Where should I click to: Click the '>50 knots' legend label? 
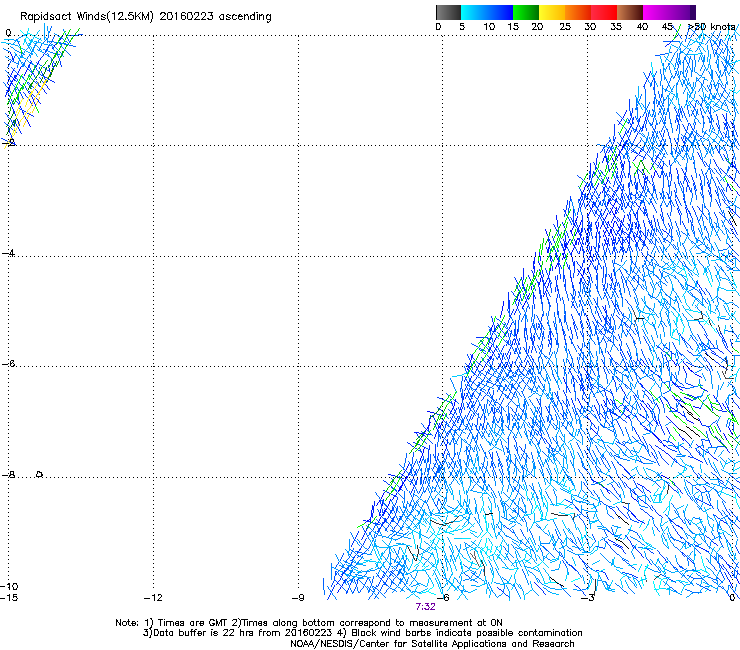tap(712, 27)
